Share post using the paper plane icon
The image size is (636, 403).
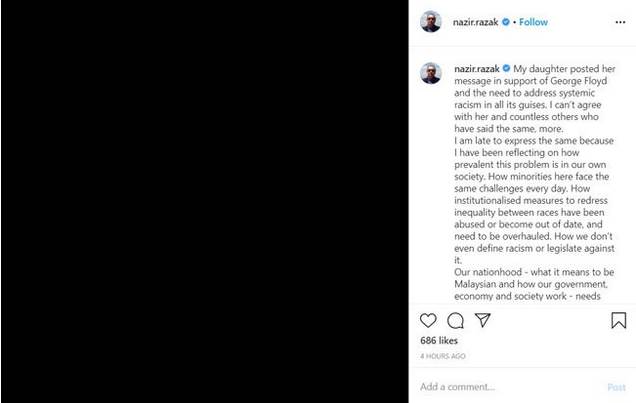click(483, 320)
